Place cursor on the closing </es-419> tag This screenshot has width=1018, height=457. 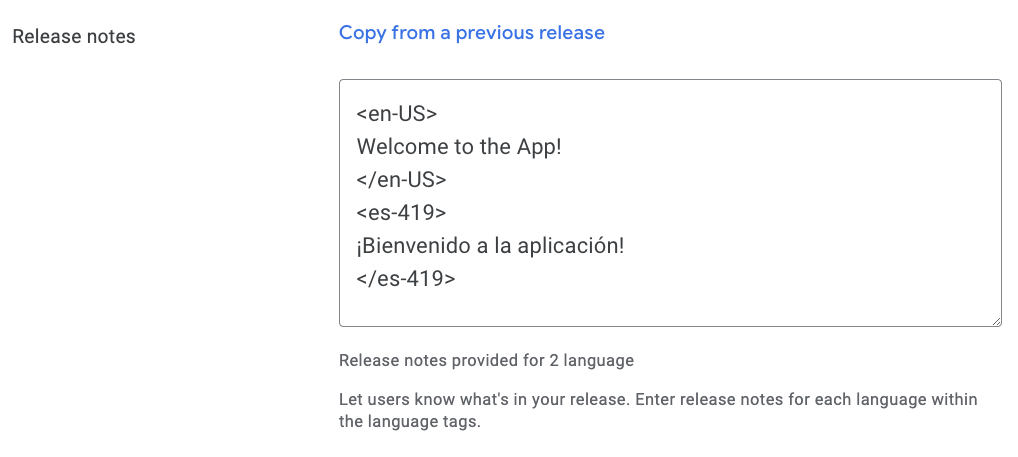pyautogui.click(x=406, y=279)
